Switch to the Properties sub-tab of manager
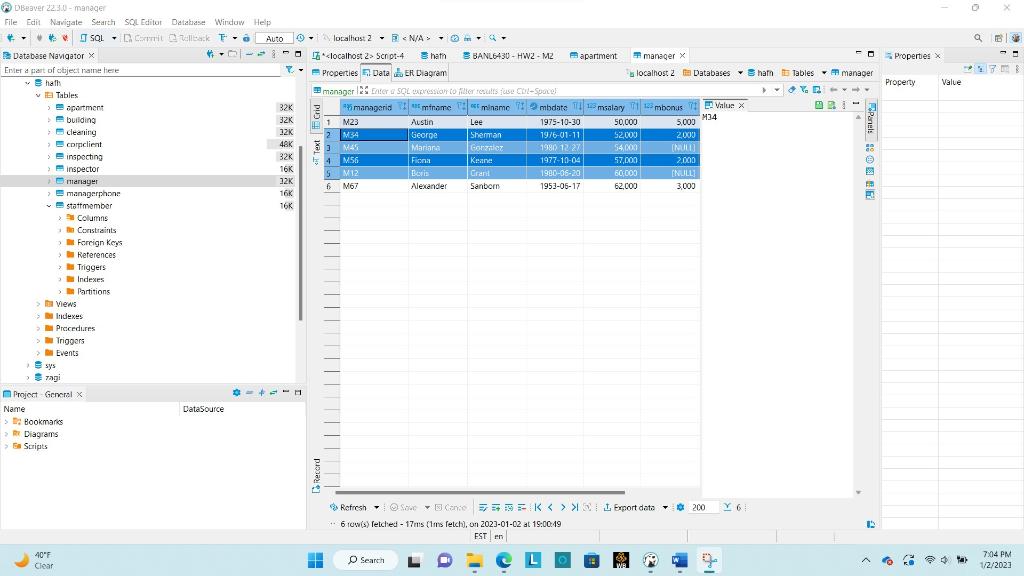Image resolution: width=1024 pixels, height=576 pixels. (x=334, y=72)
